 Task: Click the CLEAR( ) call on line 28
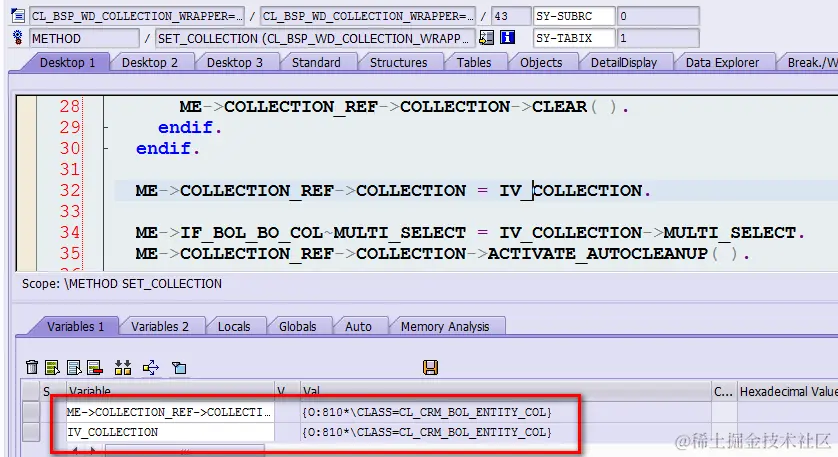pyautogui.click(x=575, y=106)
